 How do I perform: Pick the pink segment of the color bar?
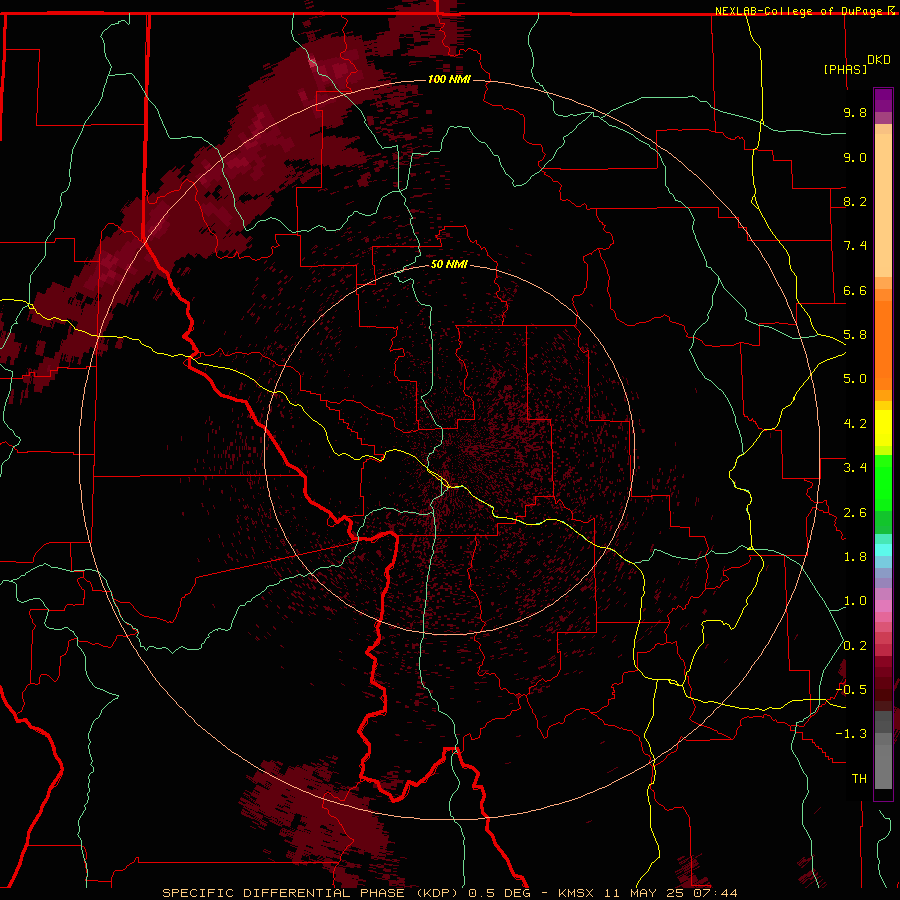883,606
